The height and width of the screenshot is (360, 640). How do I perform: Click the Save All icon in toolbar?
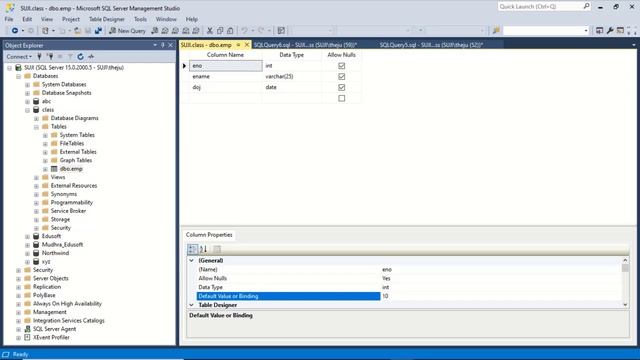click(98, 31)
